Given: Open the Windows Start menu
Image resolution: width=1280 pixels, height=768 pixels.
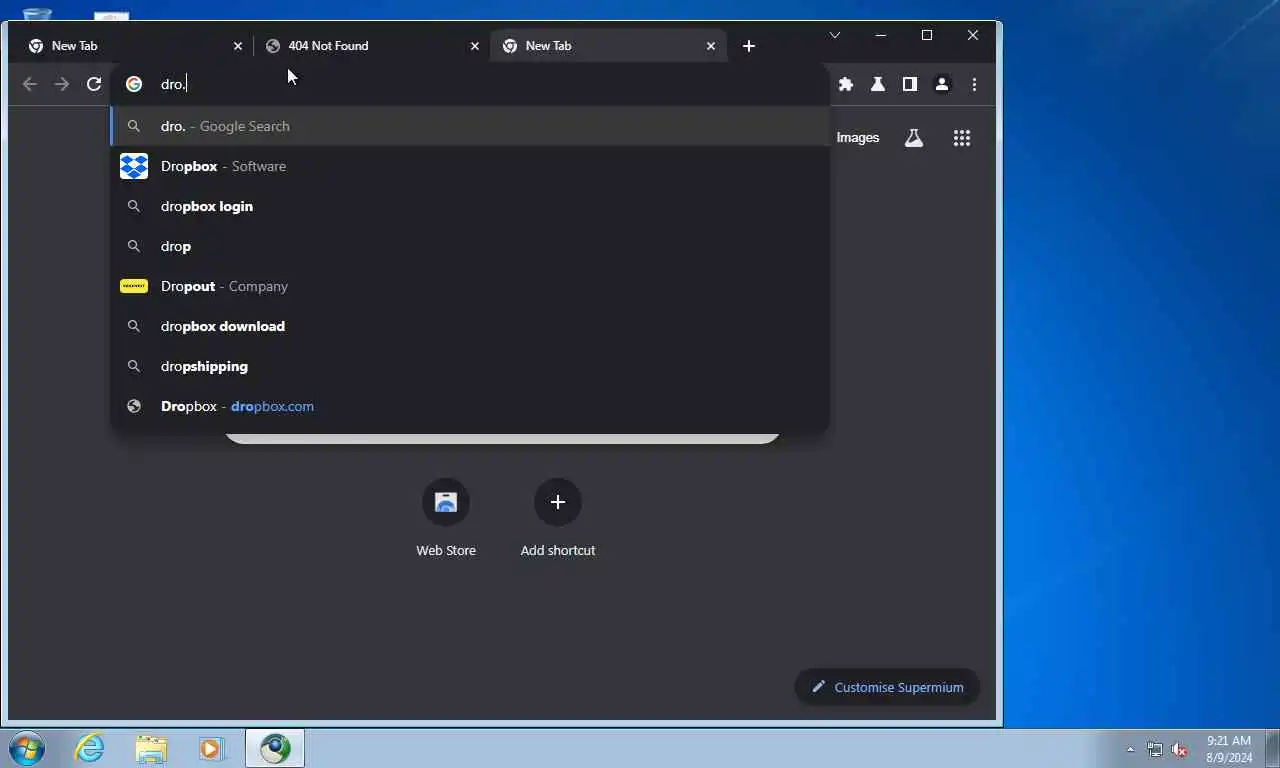Looking at the screenshot, I should click(x=26, y=748).
